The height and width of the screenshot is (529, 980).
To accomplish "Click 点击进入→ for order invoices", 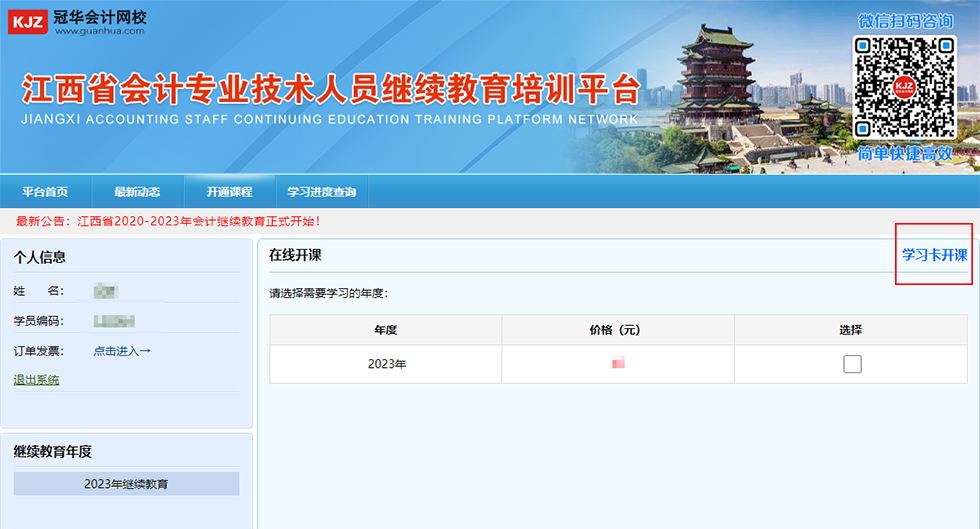I will (122, 351).
